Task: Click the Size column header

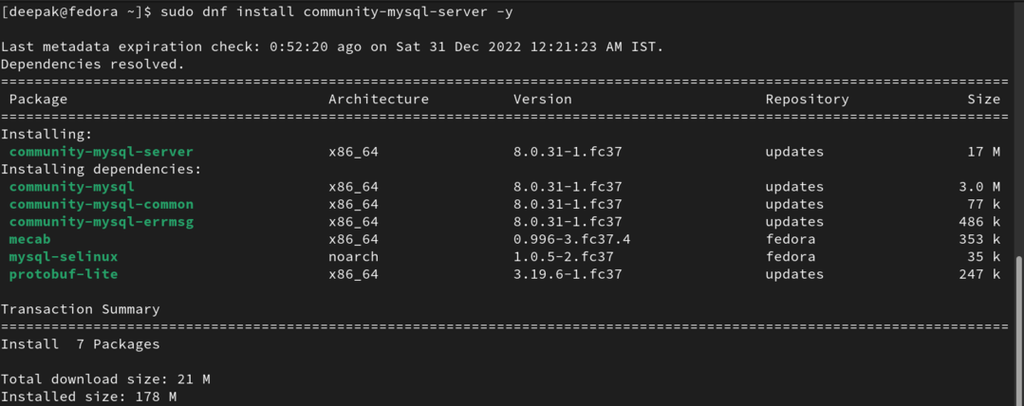Action: tap(983, 99)
